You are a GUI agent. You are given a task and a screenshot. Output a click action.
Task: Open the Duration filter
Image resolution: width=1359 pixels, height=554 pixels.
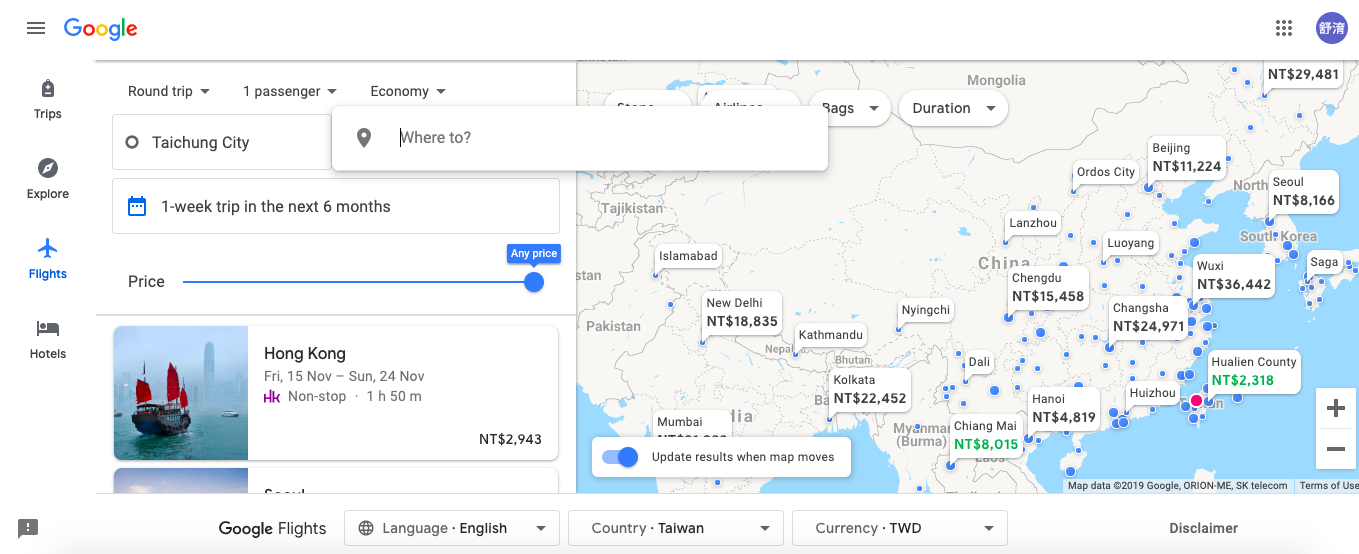[953, 108]
